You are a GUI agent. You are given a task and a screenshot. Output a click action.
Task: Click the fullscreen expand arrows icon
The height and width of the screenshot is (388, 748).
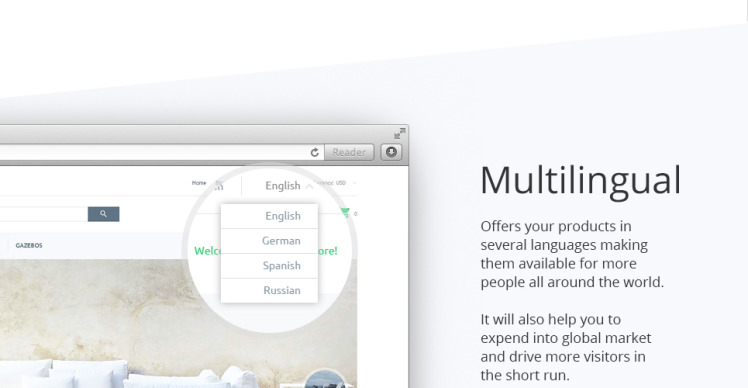[x=400, y=133]
